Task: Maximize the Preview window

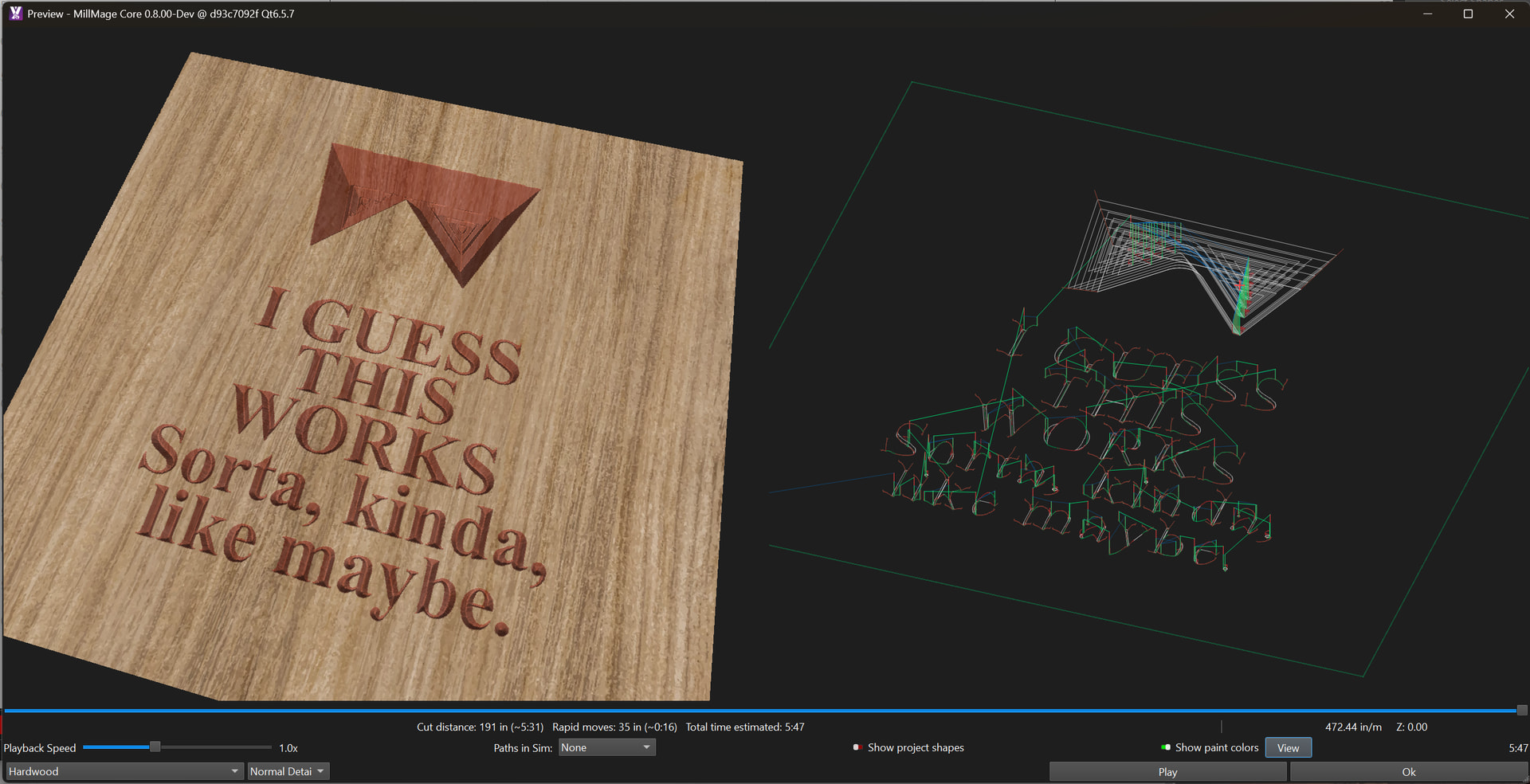Action: (x=1468, y=14)
